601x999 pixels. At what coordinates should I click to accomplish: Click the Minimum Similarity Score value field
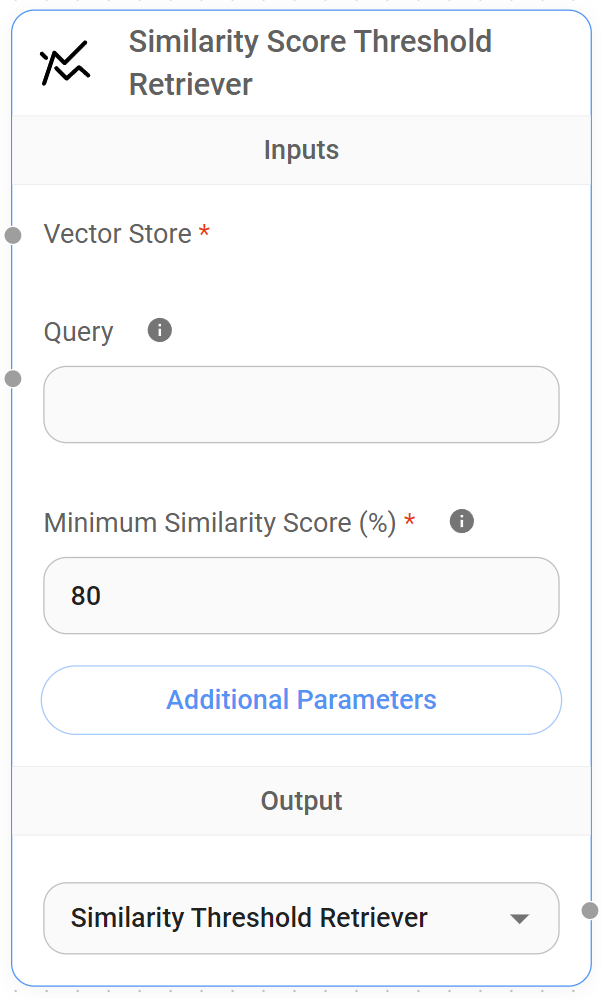click(301, 595)
